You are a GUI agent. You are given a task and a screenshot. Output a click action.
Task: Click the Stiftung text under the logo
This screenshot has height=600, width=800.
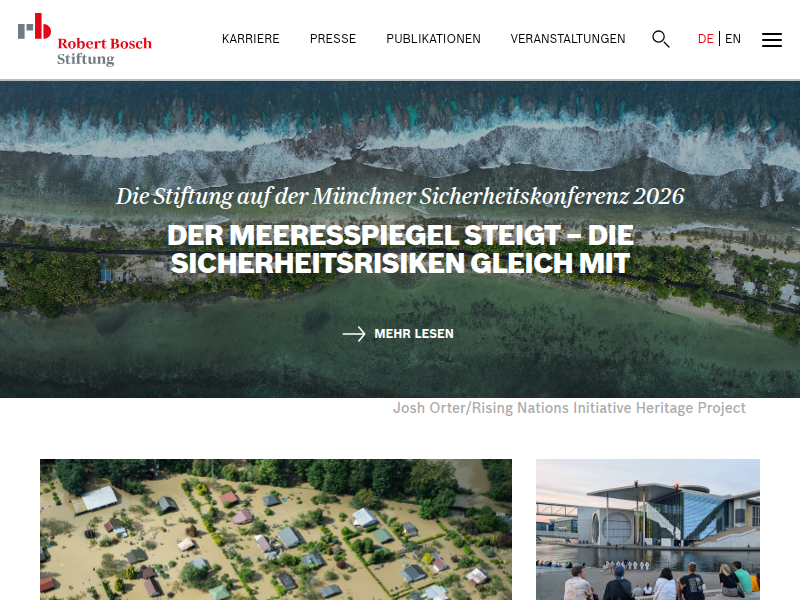coord(86,59)
